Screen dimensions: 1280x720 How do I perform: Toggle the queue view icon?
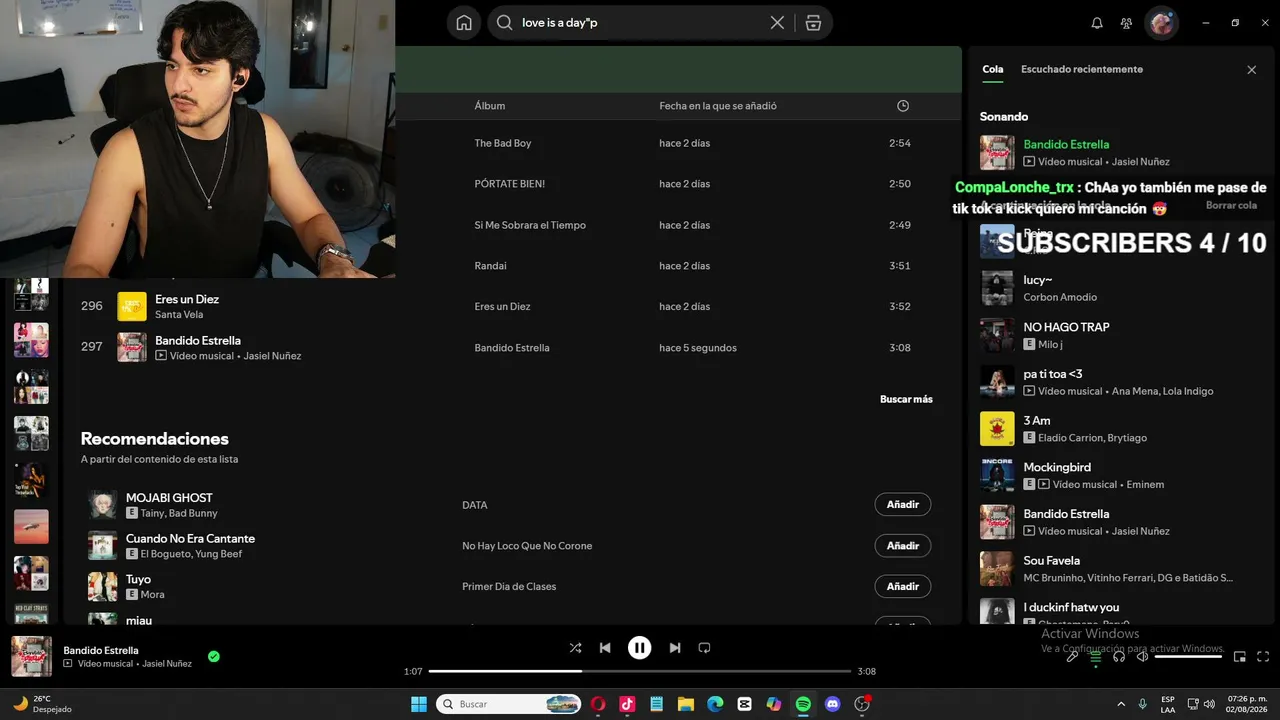tap(1096, 657)
